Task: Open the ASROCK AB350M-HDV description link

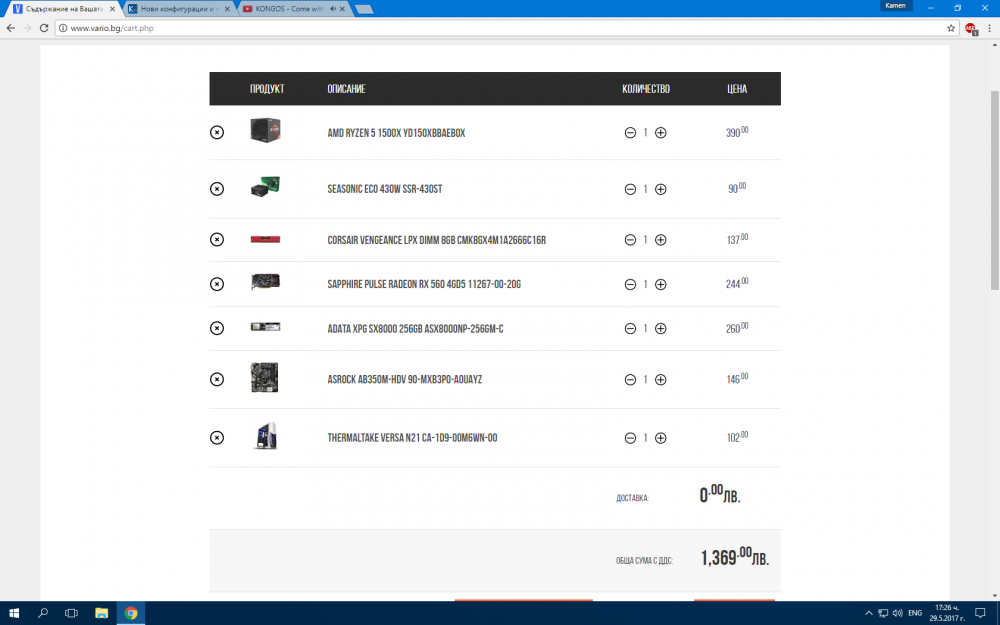Action: tap(405, 379)
